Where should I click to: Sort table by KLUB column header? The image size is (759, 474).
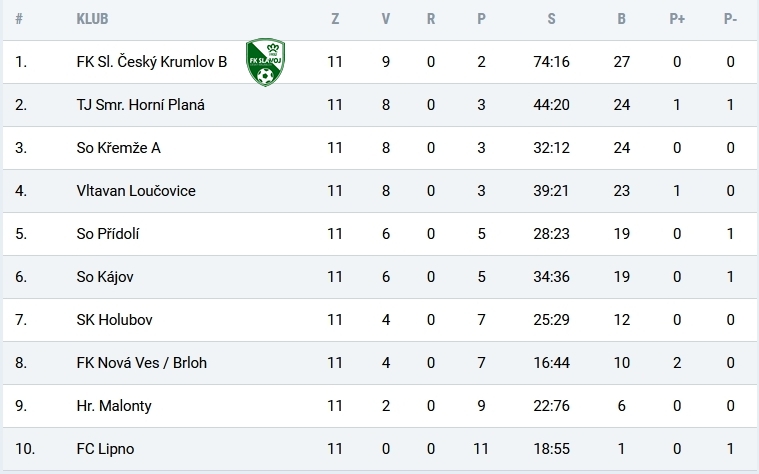click(x=92, y=19)
